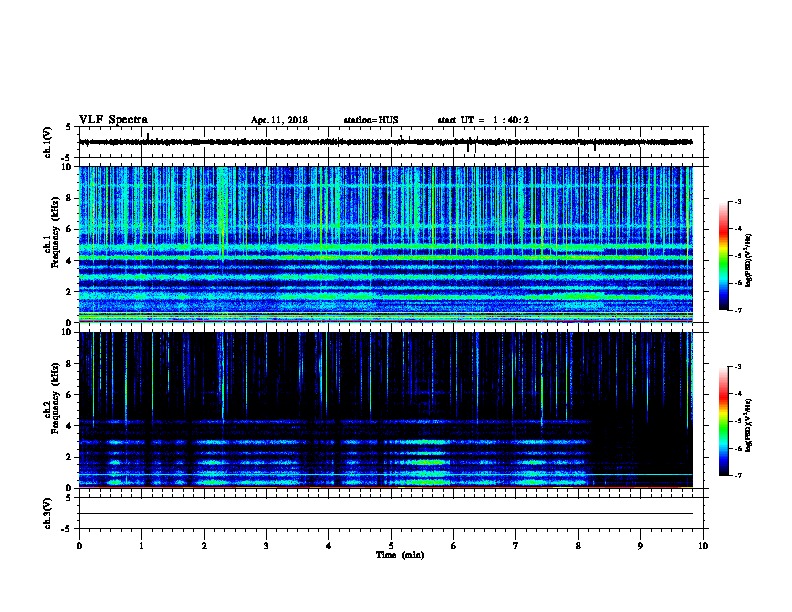This screenshot has width=792, height=612.
Task: Click the "7" minute tick on the time axis
Action: [x=516, y=546]
